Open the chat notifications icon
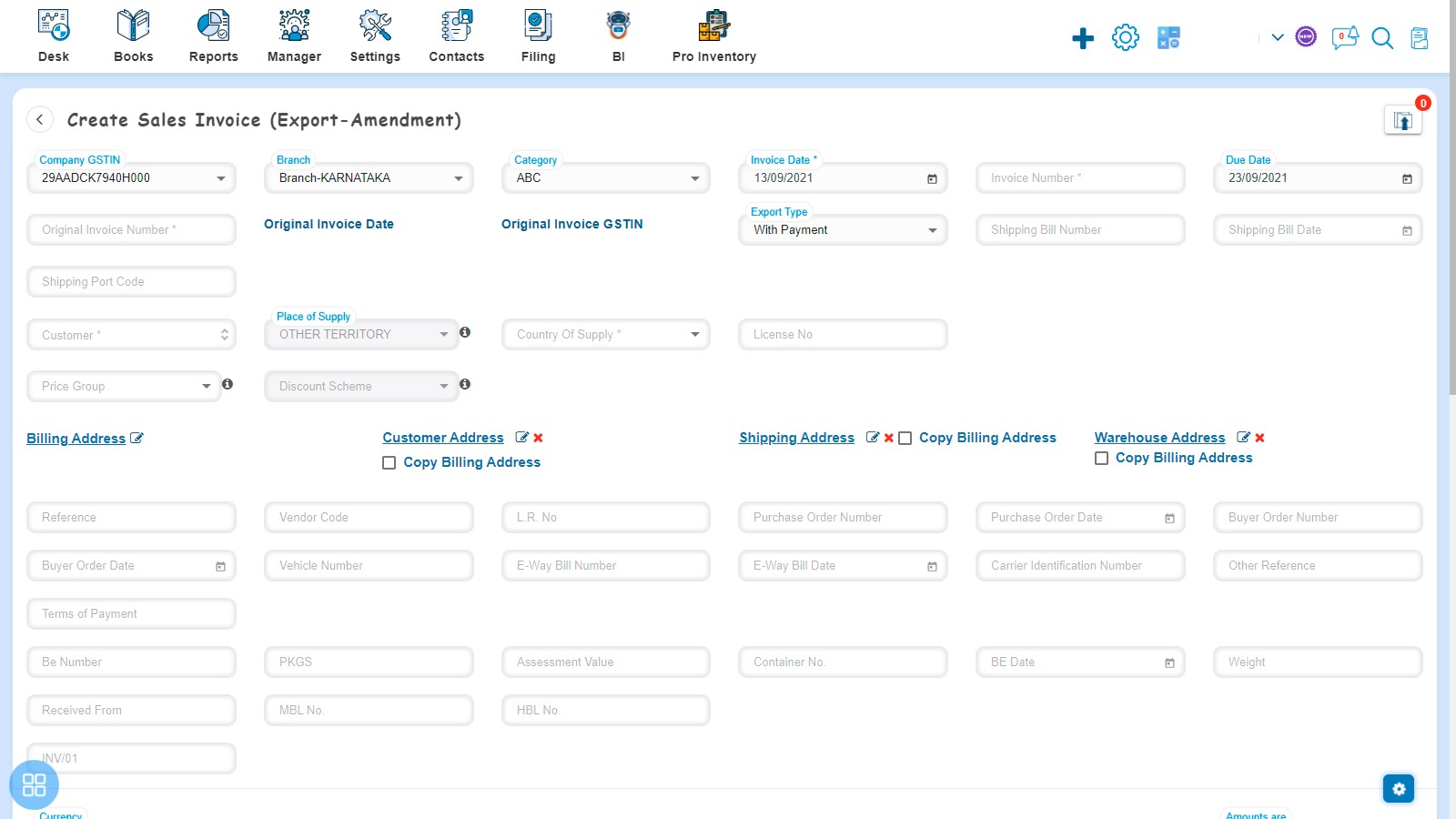Image resolution: width=1456 pixels, height=819 pixels. (1345, 37)
